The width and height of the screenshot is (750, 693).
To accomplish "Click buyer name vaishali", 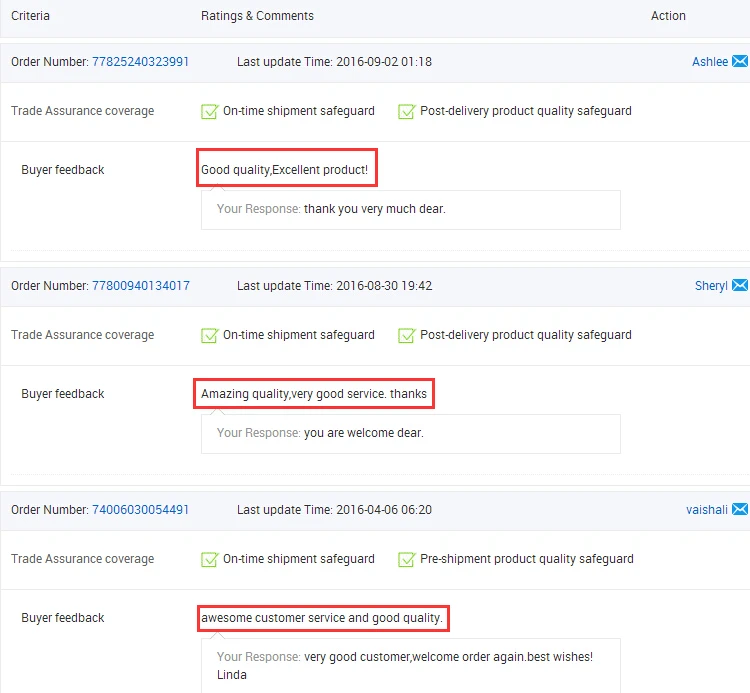I will [706, 510].
